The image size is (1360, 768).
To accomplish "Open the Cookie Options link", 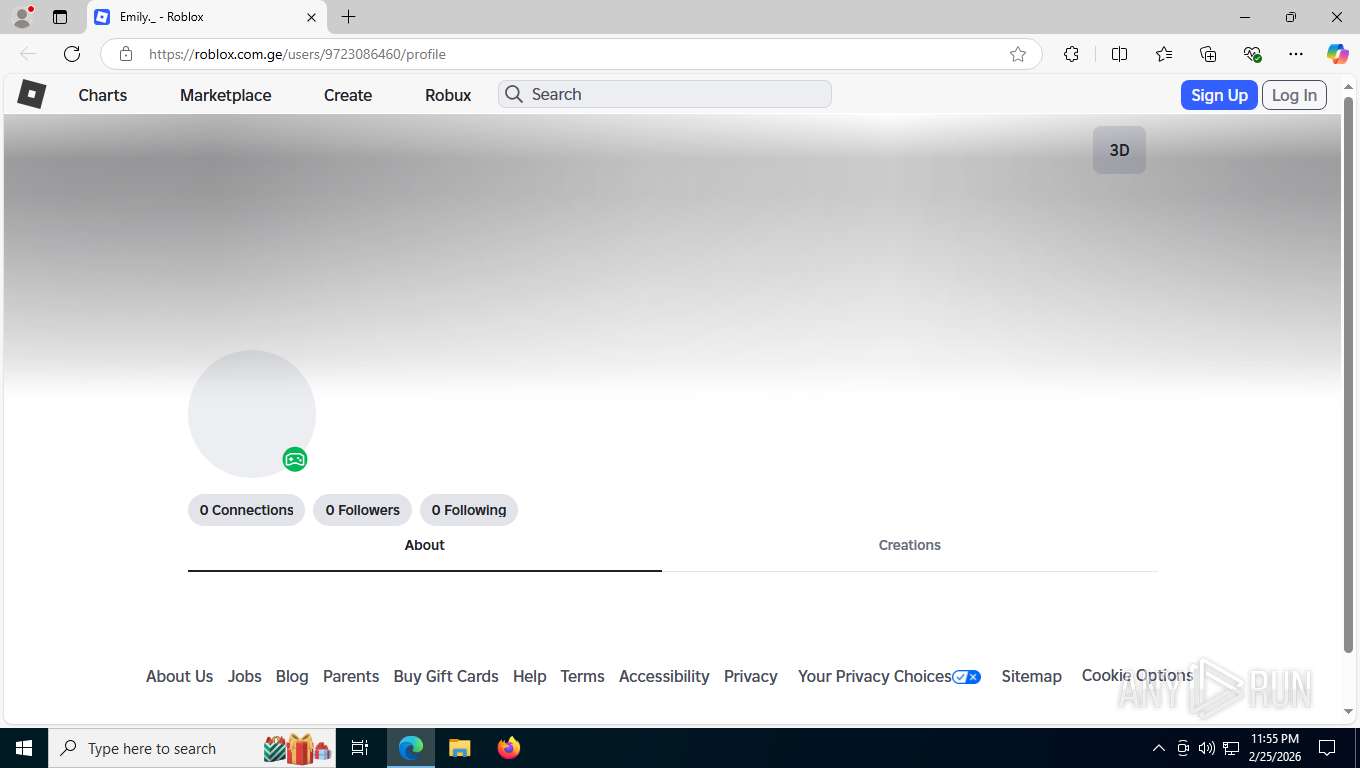I will click(x=1137, y=676).
